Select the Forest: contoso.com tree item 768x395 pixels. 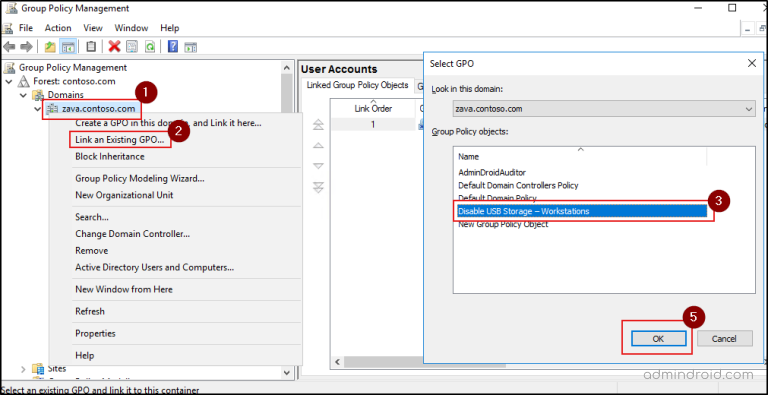[x=74, y=81]
